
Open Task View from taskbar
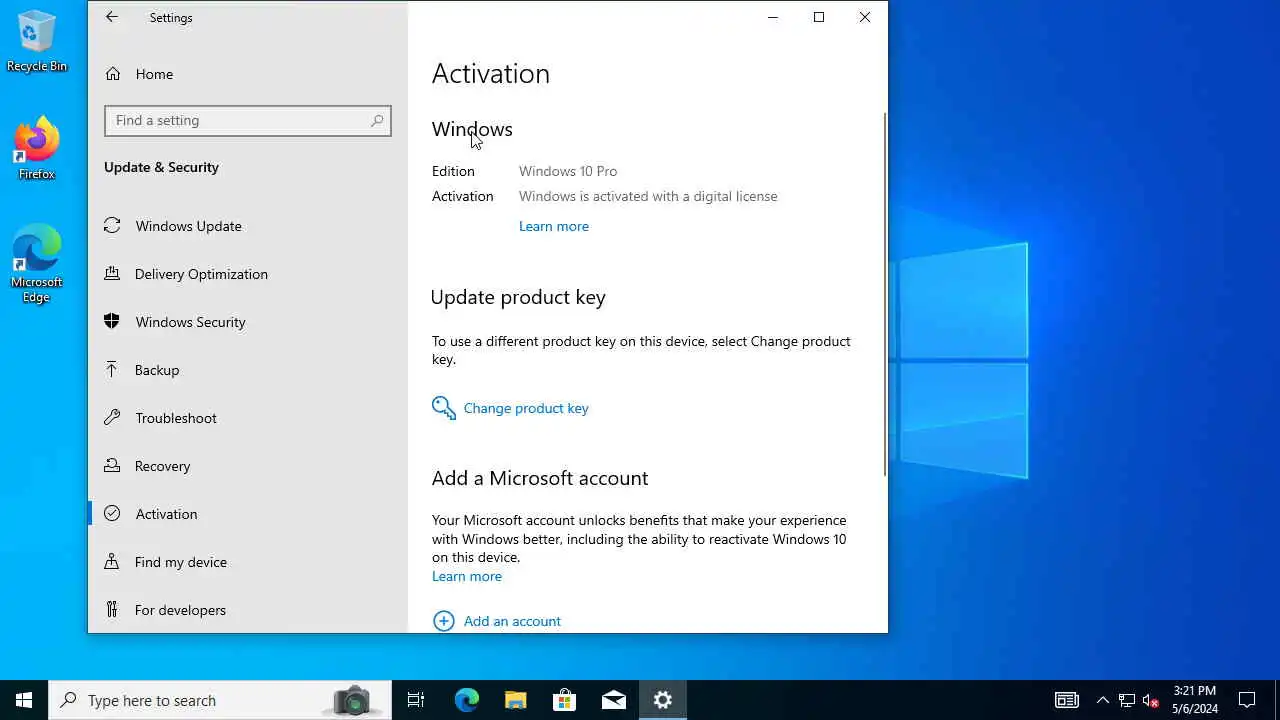click(x=416, y=700)
